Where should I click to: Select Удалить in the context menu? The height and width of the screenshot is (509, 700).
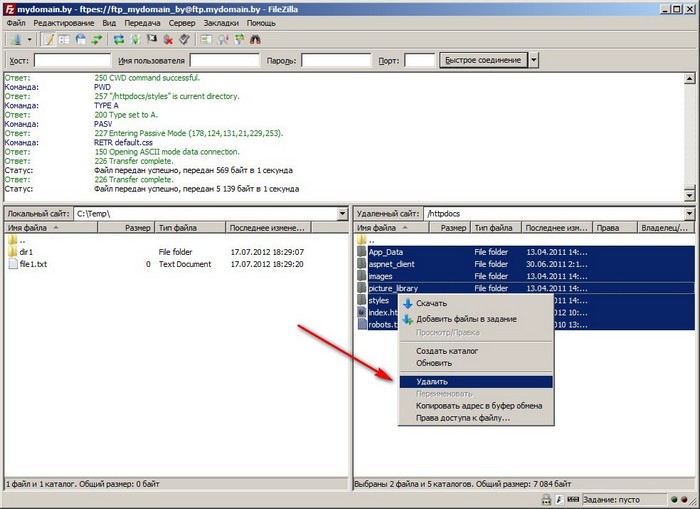coord(432,381)
